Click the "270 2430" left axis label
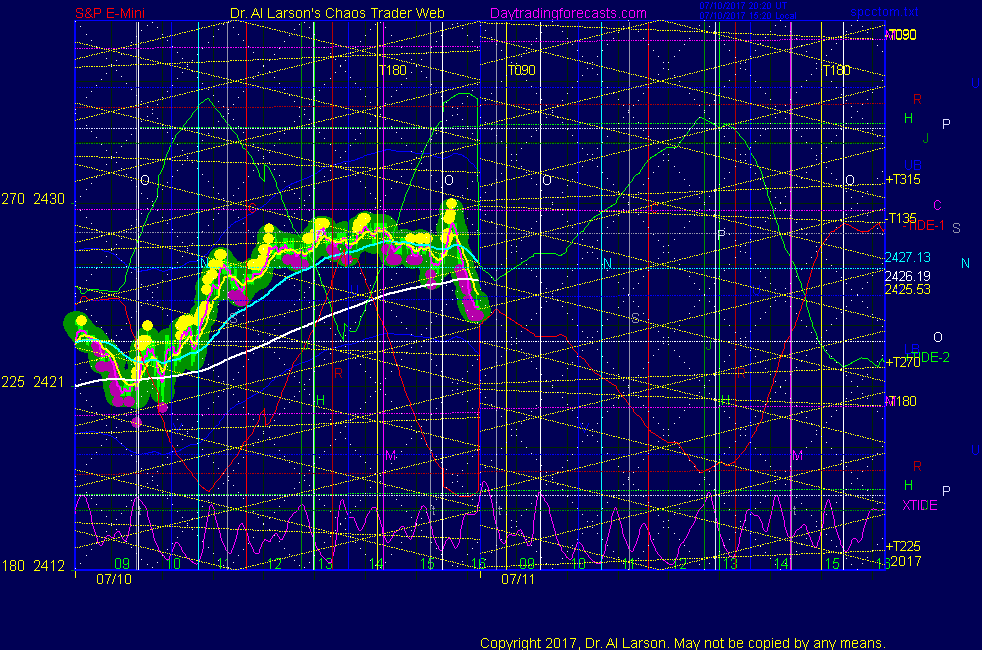 point(33,199)
